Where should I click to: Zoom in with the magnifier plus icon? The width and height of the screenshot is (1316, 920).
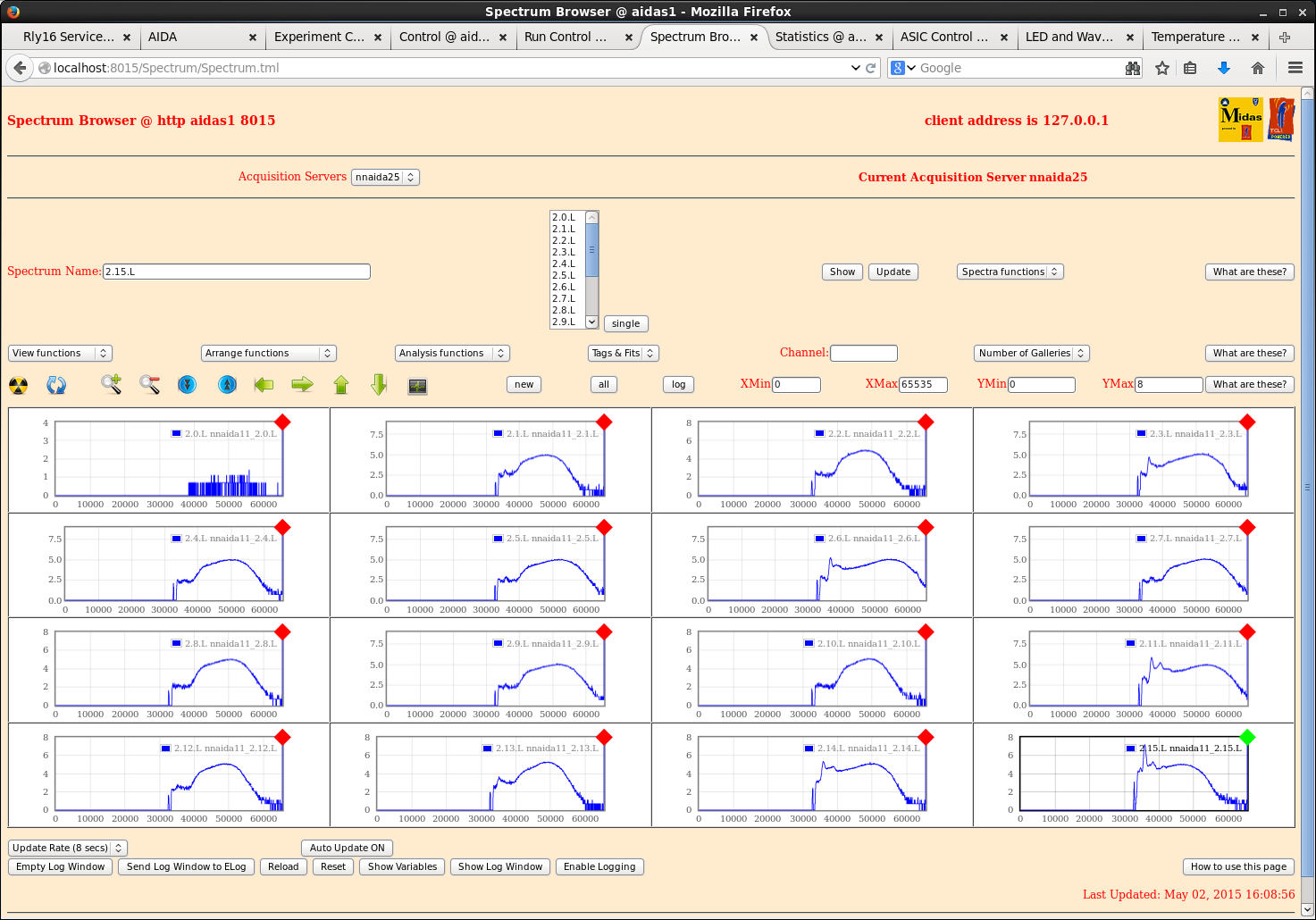point(111,385)
